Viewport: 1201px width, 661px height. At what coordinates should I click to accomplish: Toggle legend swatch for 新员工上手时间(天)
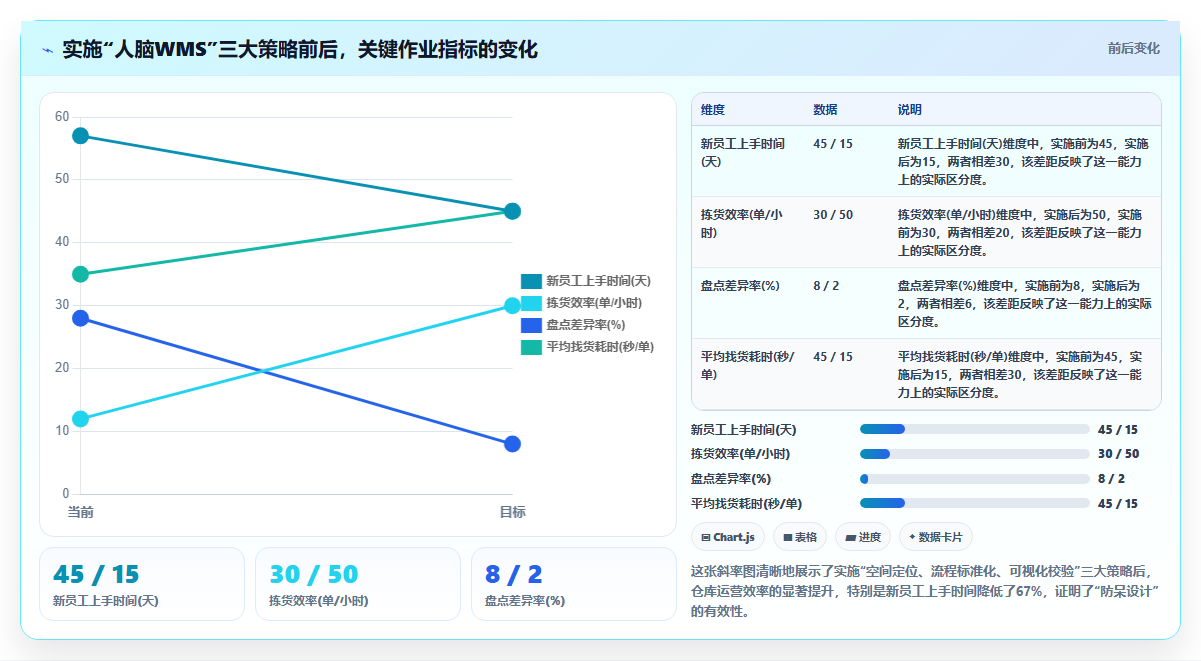[531, 281]
